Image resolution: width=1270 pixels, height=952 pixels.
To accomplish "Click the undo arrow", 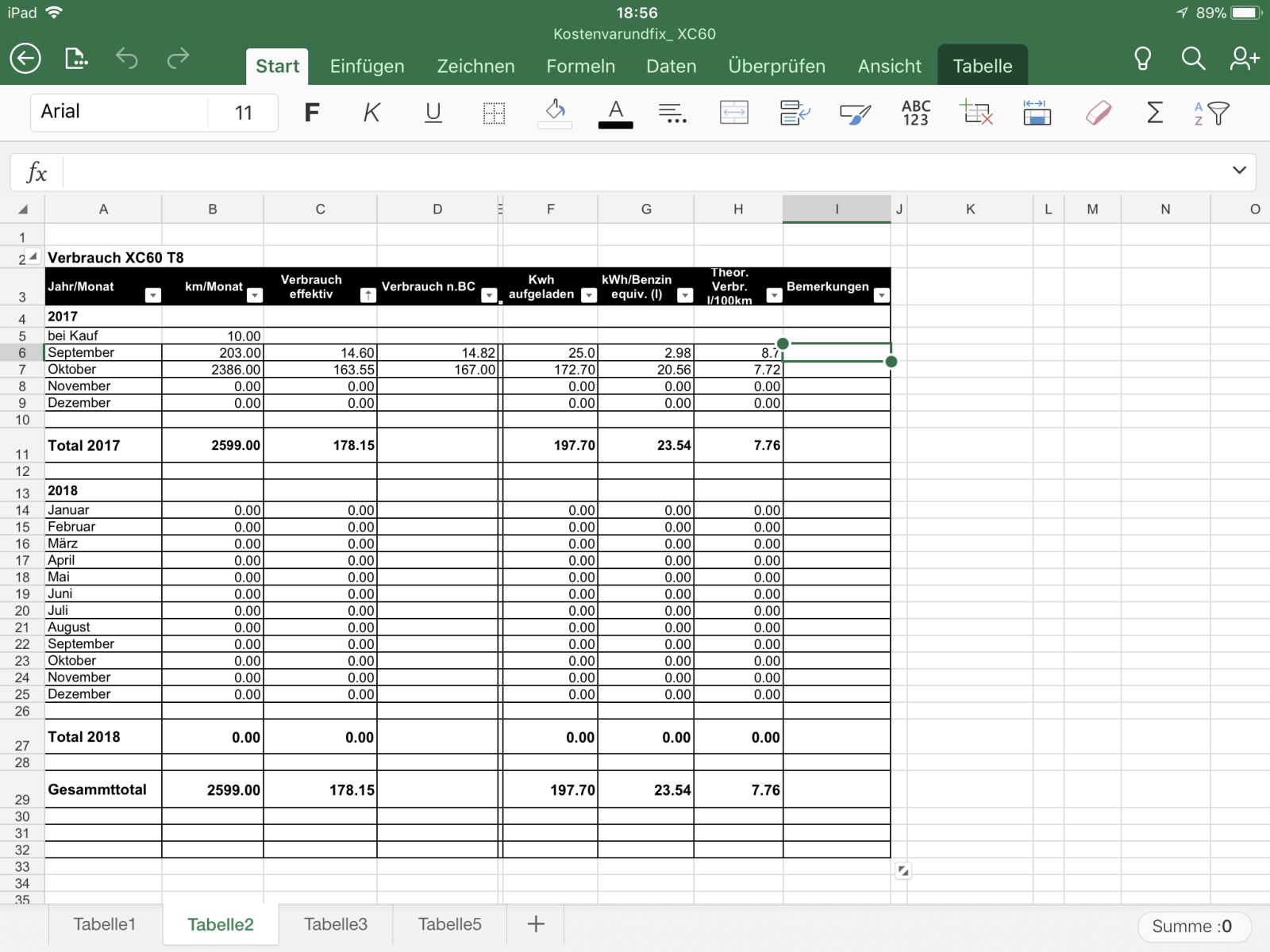I will coord(127,59).
